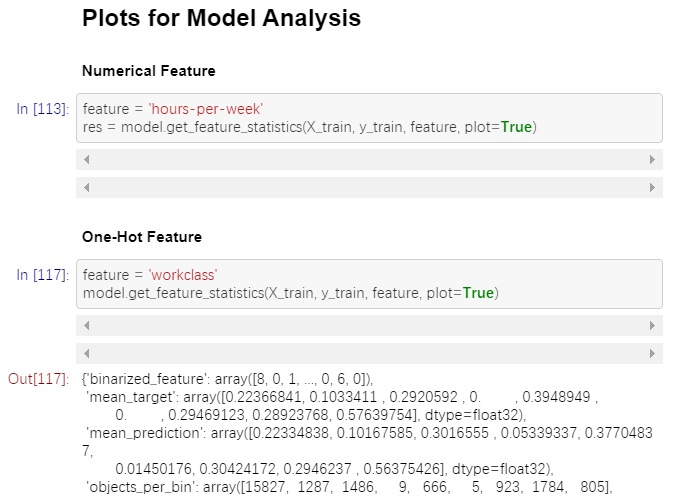Click track of first scrollbar below workclass cell
The width and height of the screenshot is (680, 498).
pyautogui.click(x=369, y=325)
